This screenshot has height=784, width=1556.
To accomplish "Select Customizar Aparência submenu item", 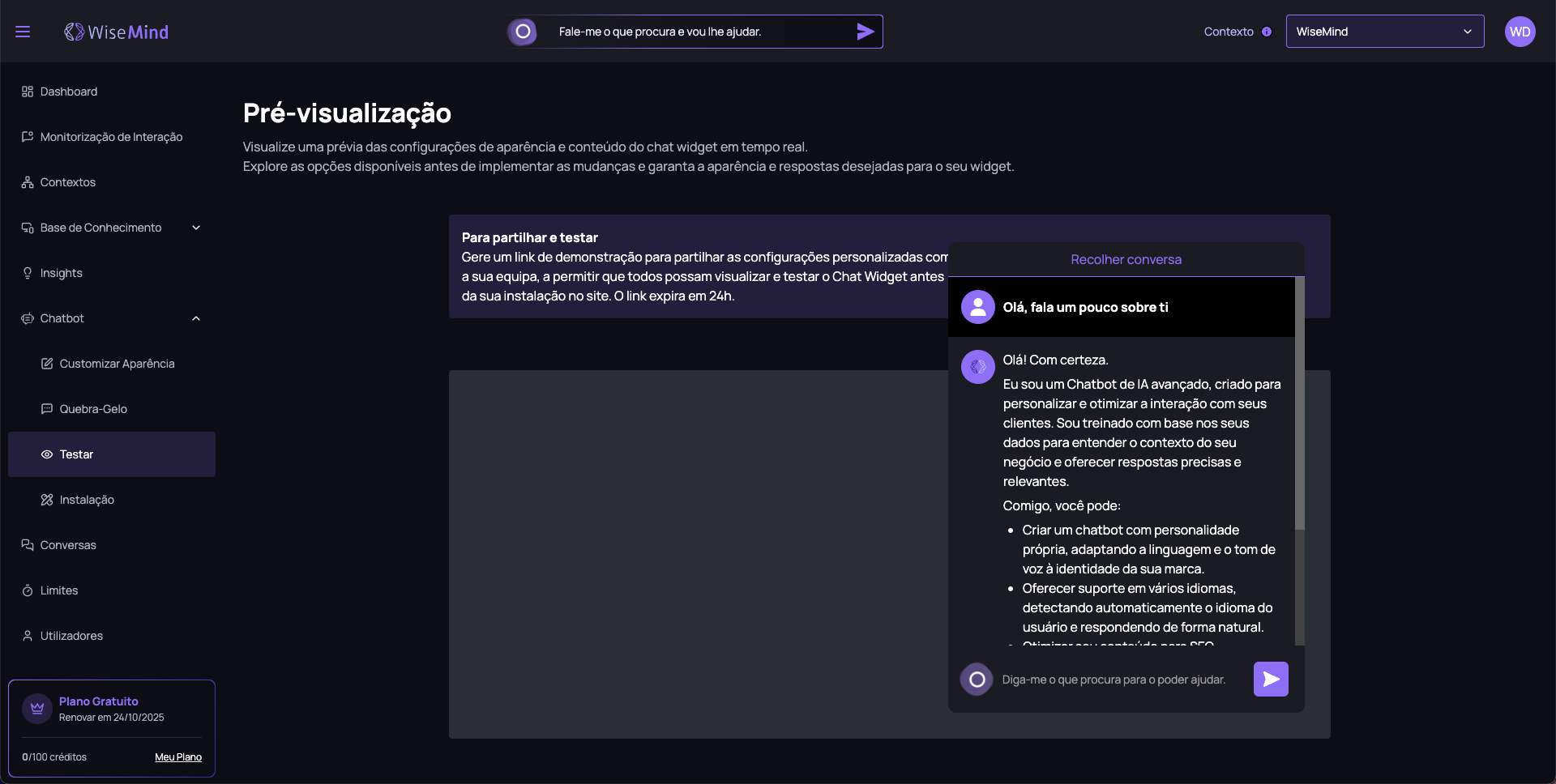I will coord(117,364).
